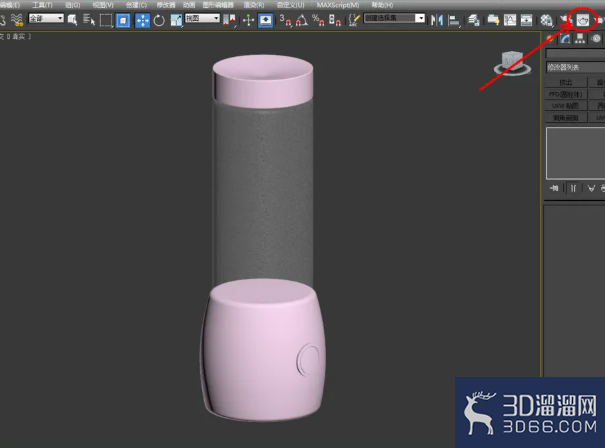The width and height of the screenshot is (605, 448).
Task: Toggle the Show End Result icon
Action: [x=573, y=188]
